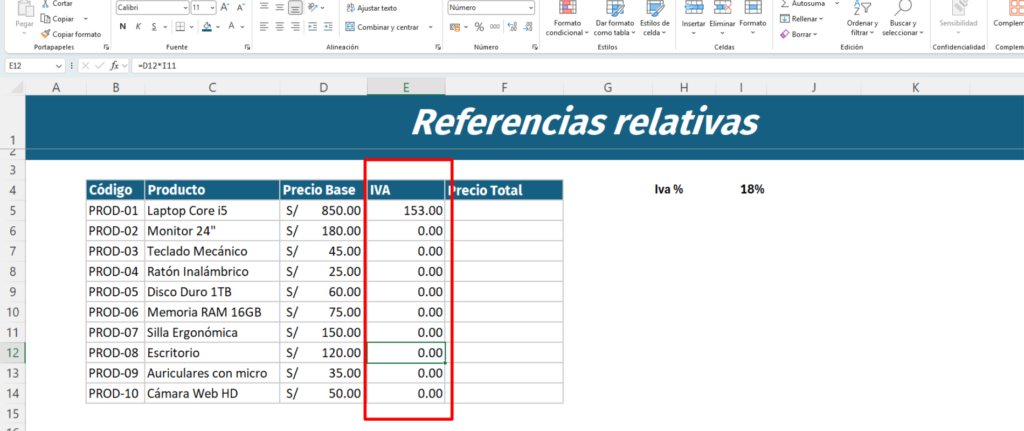The height and width of the screenshot is (431, 1024).
Task: Activate the Copiar formato paintbrush
Action: tap(45, 34)
